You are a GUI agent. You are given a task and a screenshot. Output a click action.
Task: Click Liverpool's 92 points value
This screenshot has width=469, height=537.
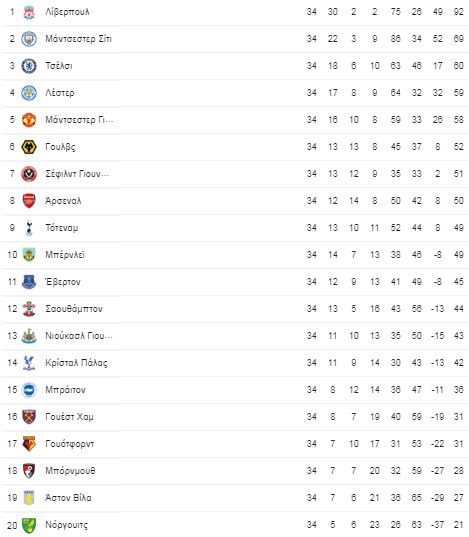point(458,12)
